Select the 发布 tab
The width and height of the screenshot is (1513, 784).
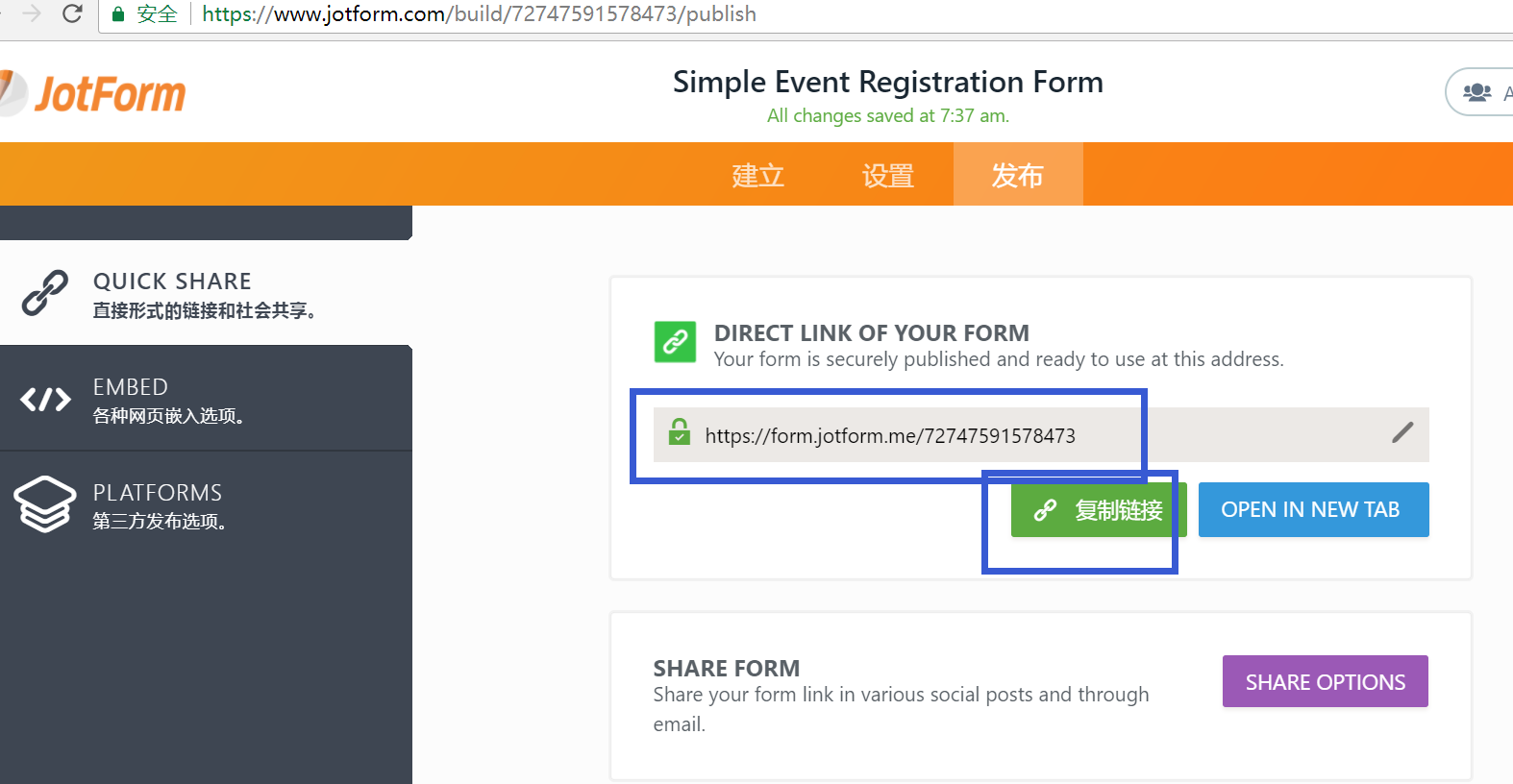click(1018, 175)
